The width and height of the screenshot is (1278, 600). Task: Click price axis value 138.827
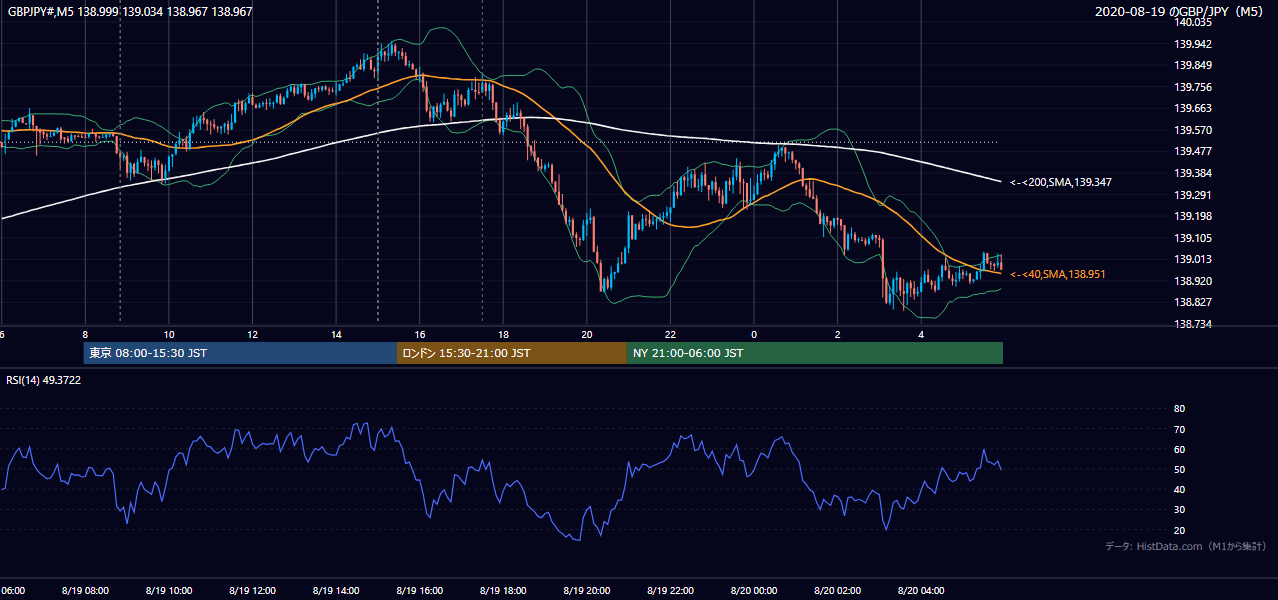[1193, 303]
